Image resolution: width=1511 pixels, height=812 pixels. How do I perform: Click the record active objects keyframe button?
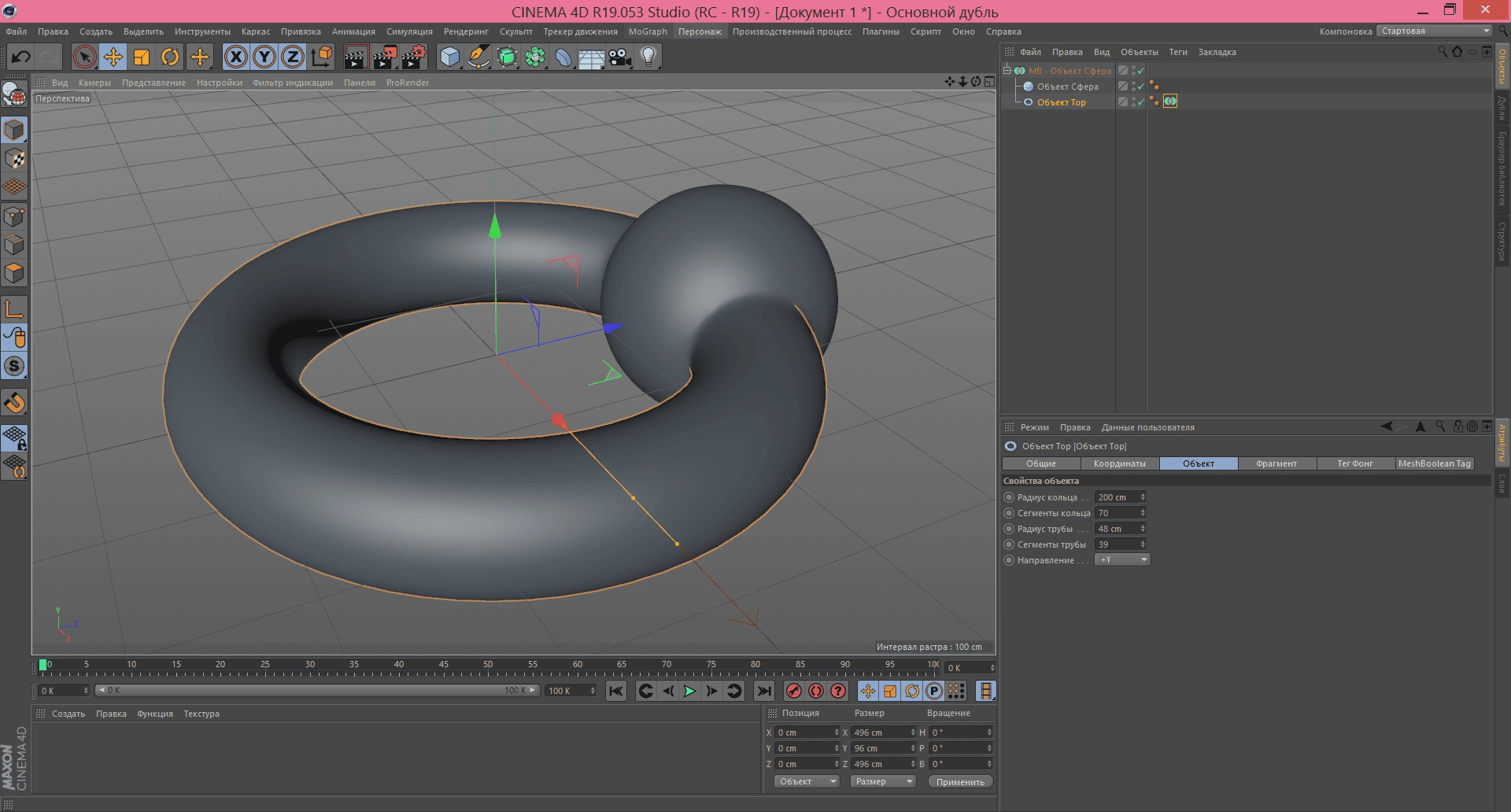[x=794, y=691]
